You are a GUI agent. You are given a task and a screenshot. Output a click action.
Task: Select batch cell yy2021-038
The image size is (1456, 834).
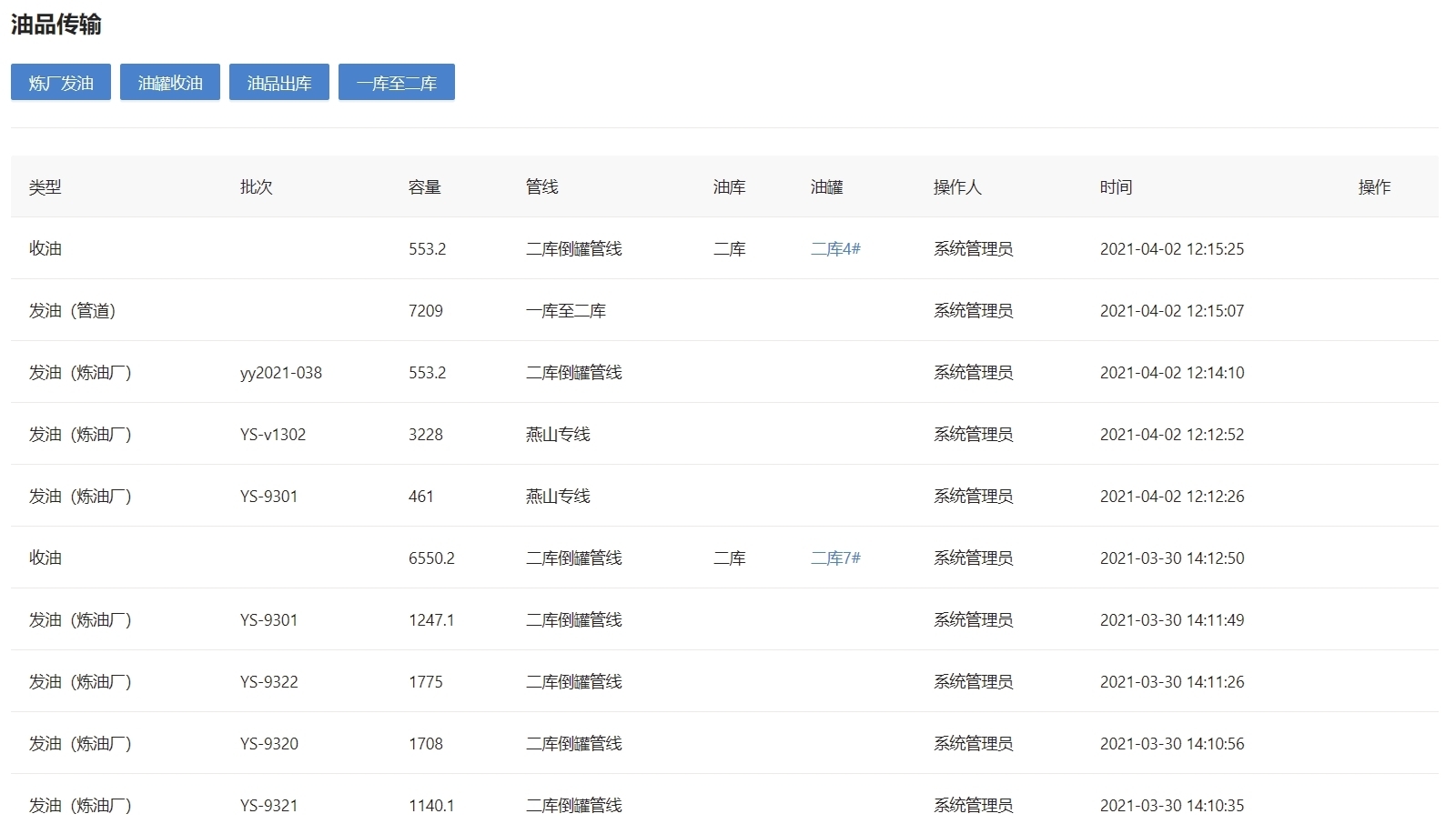[280, 373]
